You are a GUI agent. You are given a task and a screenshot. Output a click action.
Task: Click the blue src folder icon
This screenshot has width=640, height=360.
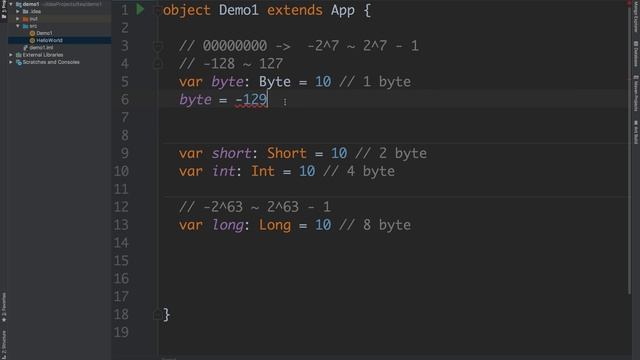coord(26,26)
